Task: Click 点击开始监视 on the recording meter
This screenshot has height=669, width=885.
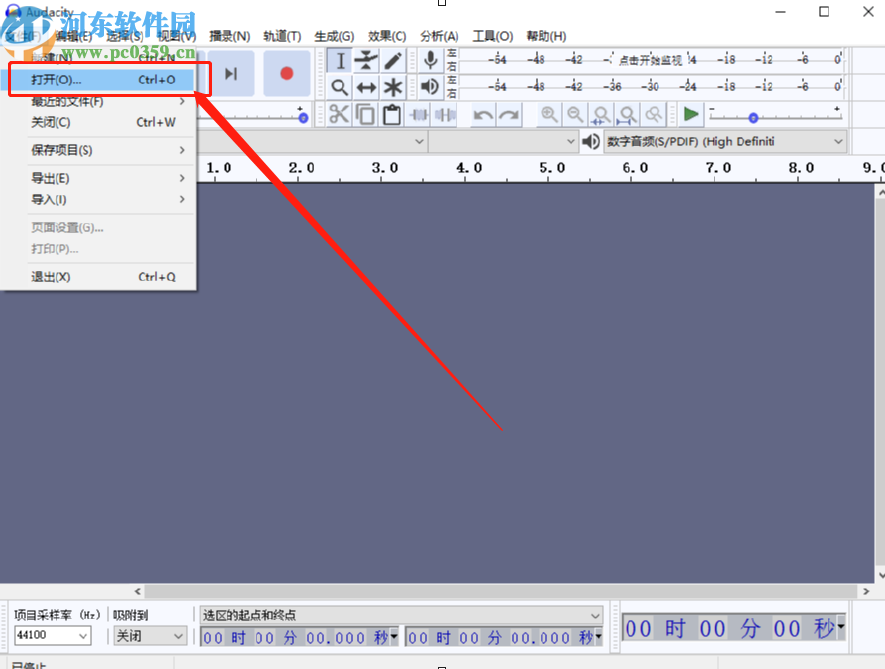Action: [650, 60]
